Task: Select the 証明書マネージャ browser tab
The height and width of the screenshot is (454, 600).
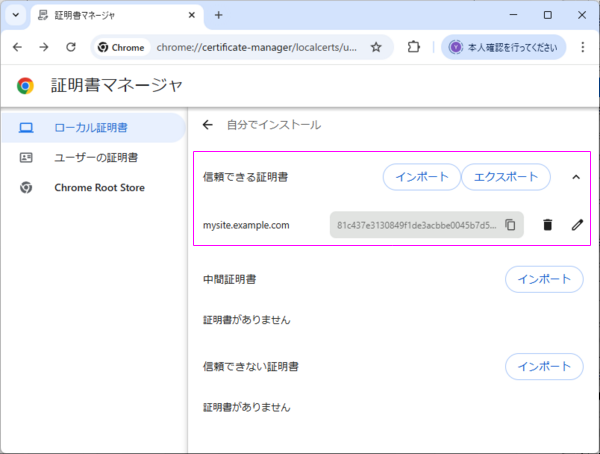Action: click(x=117, y=16)
